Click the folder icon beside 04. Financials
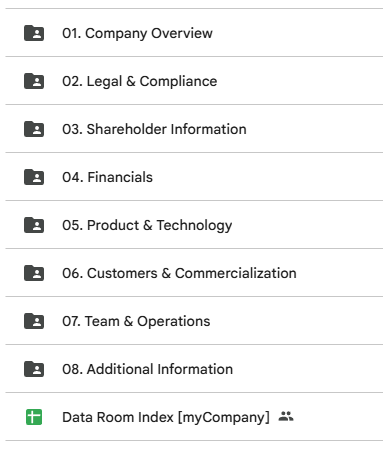This screenshot has height=450, width=383. pyautogui.click(x=34, y=177)
